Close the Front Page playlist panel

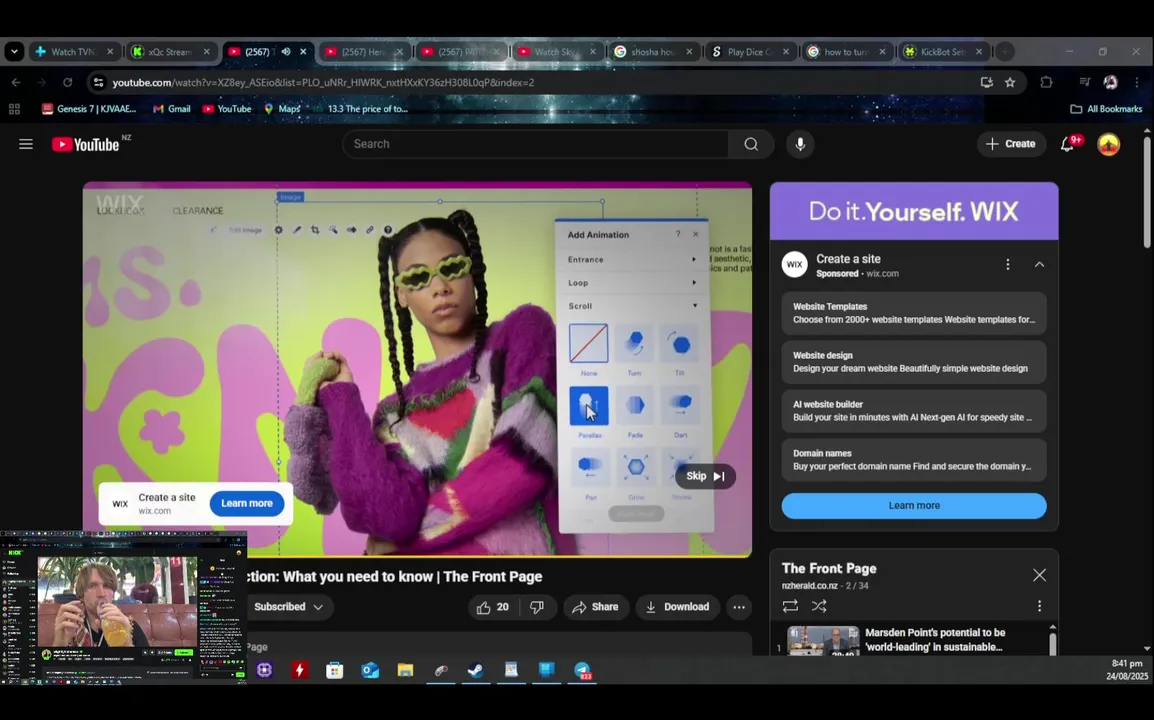tap(1039, 574)
